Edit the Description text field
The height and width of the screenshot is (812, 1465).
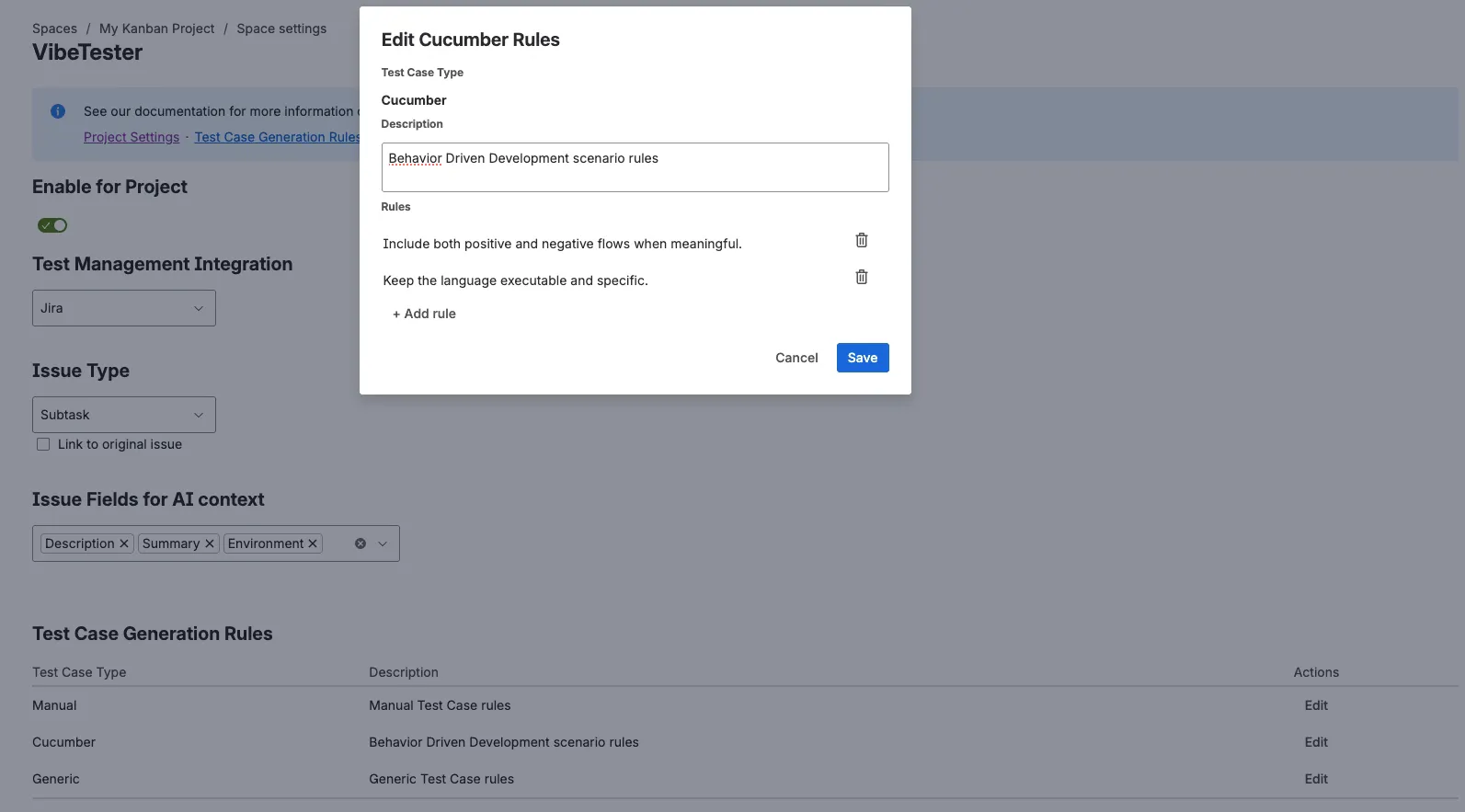635,167
